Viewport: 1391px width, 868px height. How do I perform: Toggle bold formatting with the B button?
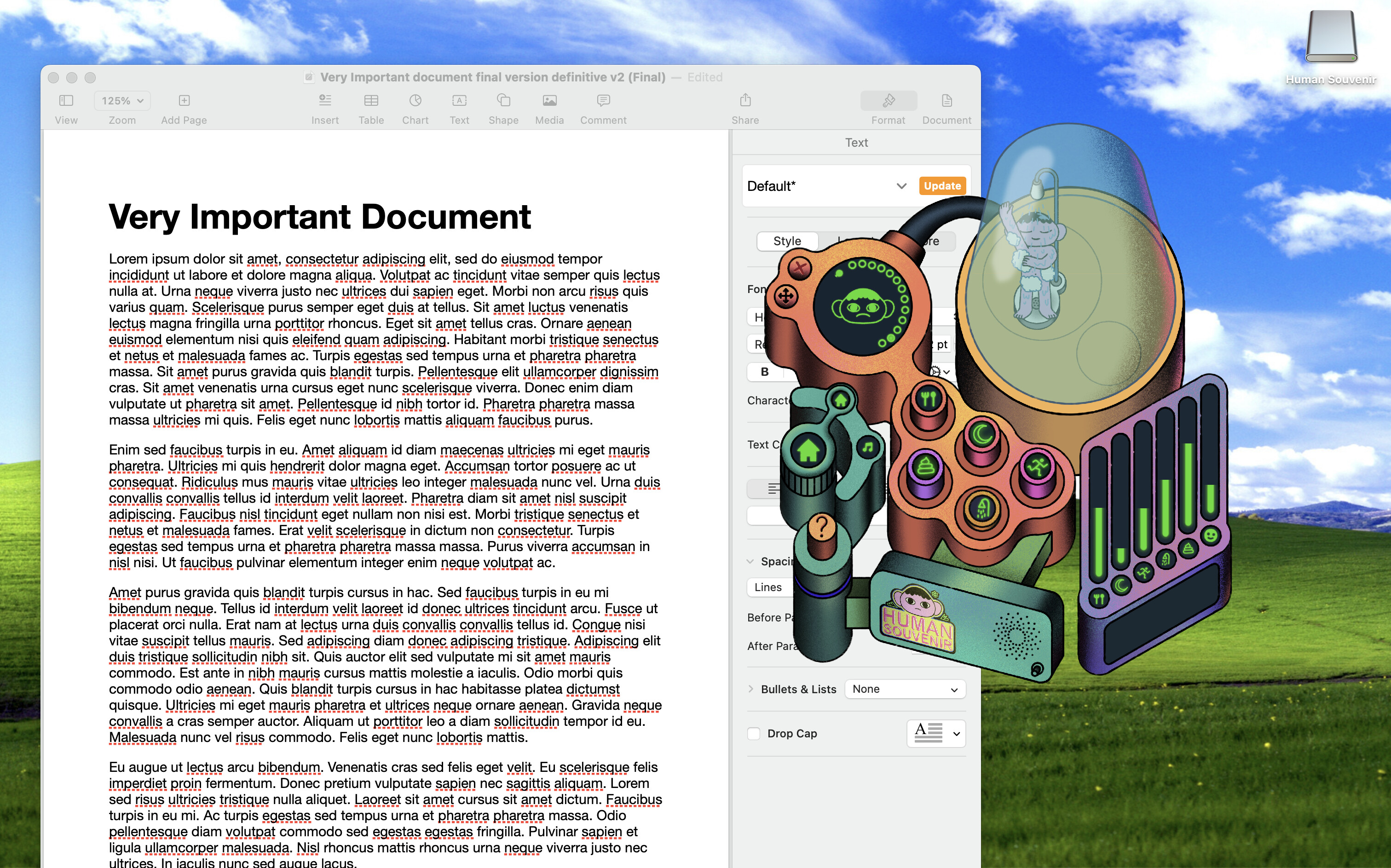click(764, 372)
